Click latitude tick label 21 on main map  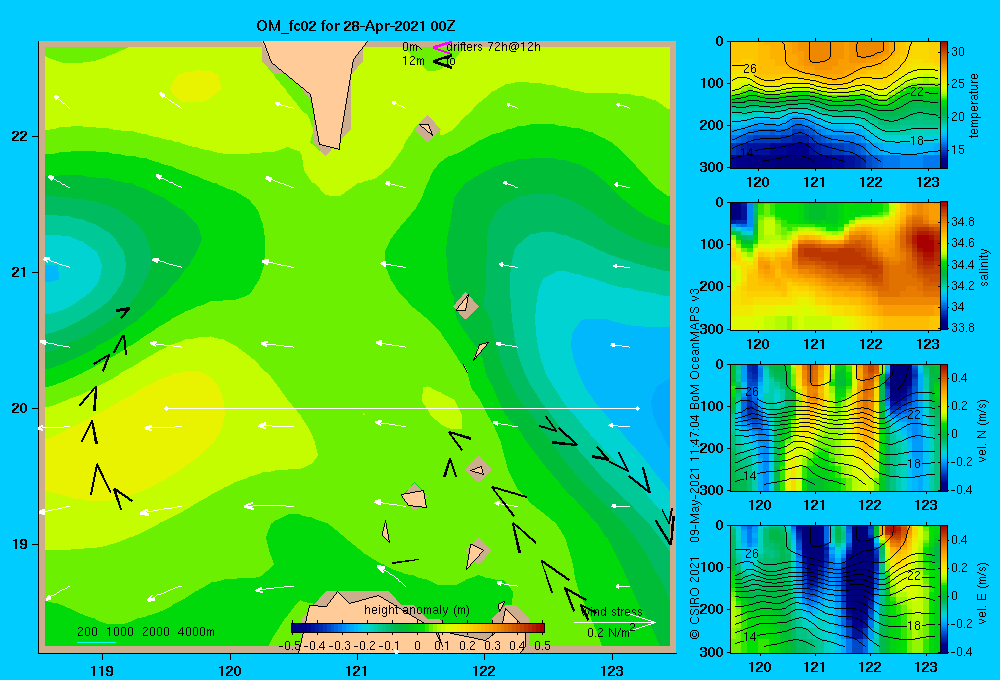(19, 272)
